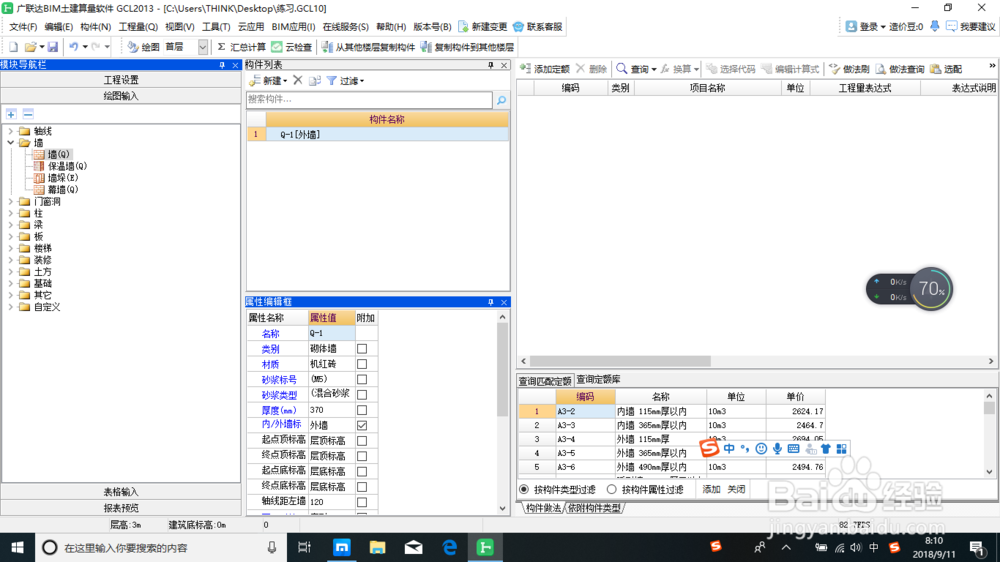Toggle the 厚度(mm) 附加 checkbox
This screenshot has height=562, width=1000.
[362, 410]
